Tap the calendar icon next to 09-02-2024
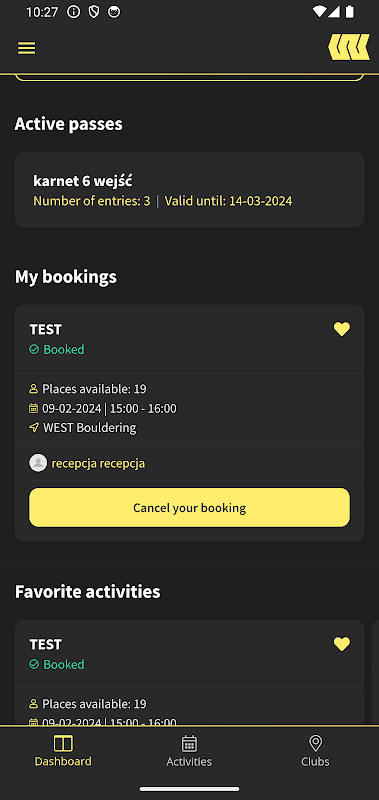Viewport: 379px width, 800px height. point(34,408)
